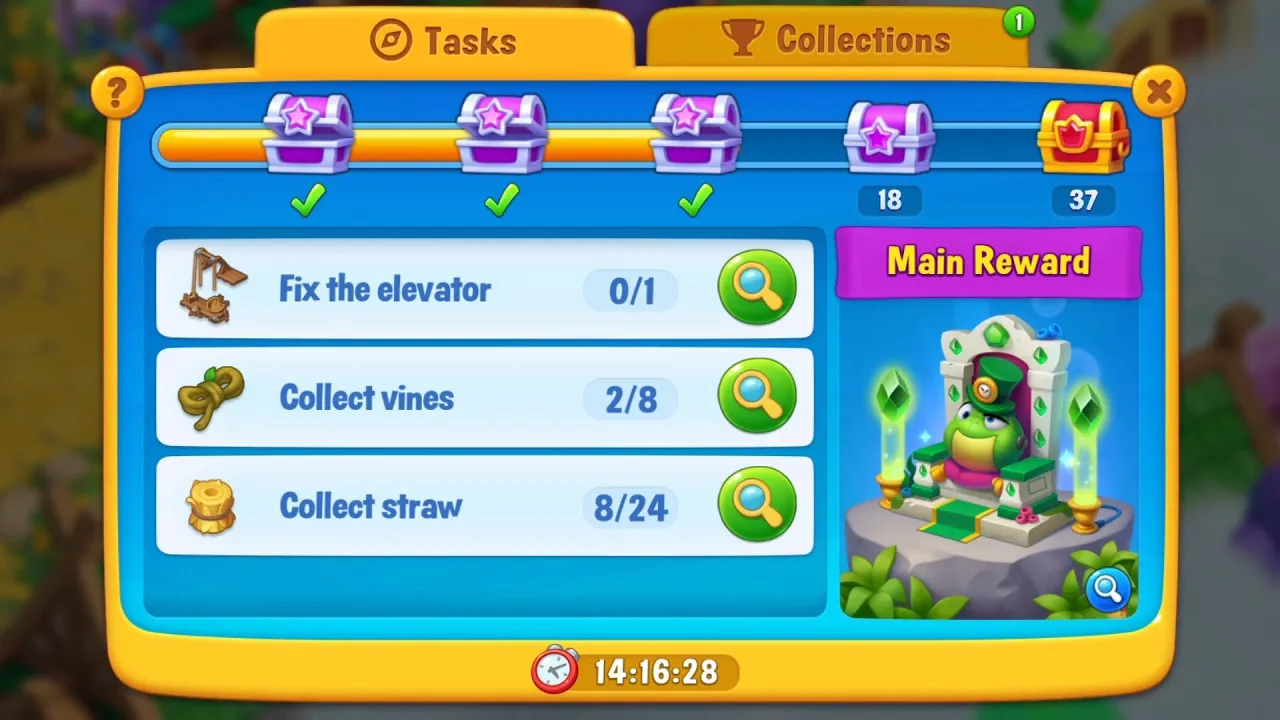Close the tasks window with X
This screenshot has width=1280, height=720.
pyautogui.click(x=1159, y=92)
